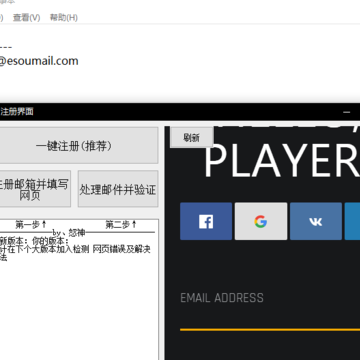The width and height of the screenshot is (360, 360).
Task: Click the 新版本:你的版本: log line
Action: pyautogui.click(x=34, y=241)
